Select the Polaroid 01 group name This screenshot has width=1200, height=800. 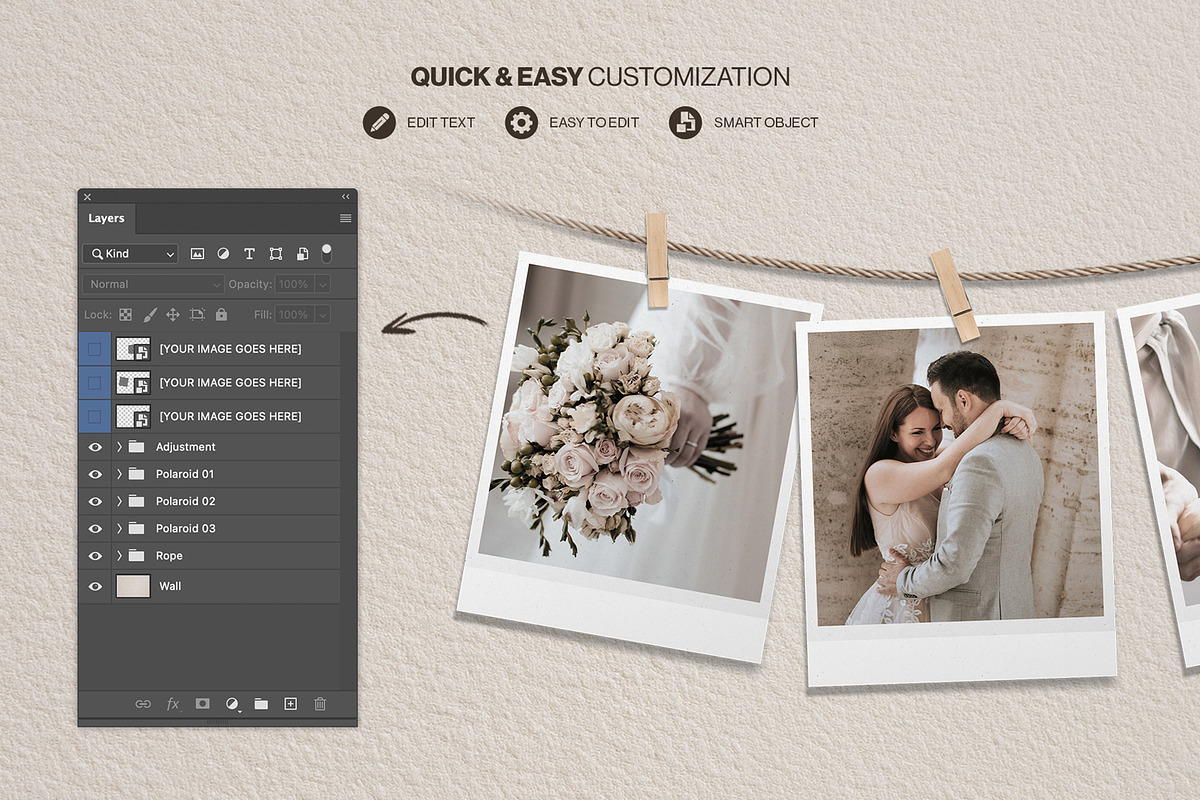(185, 474)
